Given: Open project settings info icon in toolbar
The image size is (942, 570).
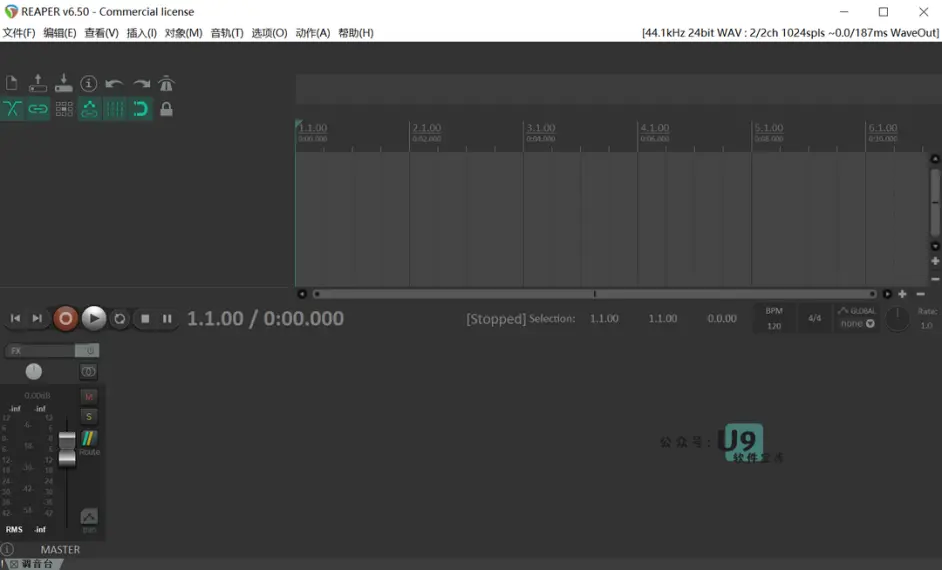Looking at the screenshot, I should (x=89, y=83).
